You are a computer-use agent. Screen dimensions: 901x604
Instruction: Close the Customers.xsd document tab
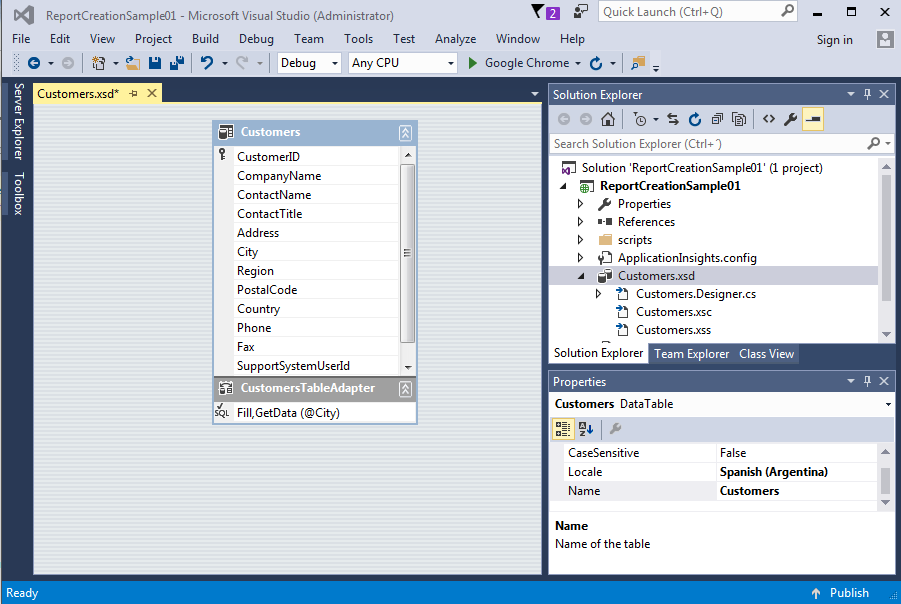point(152,93)
